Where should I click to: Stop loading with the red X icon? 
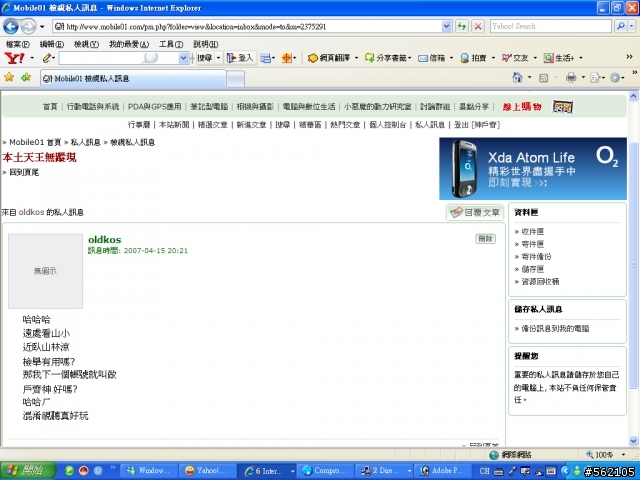(x=478, y=27)
